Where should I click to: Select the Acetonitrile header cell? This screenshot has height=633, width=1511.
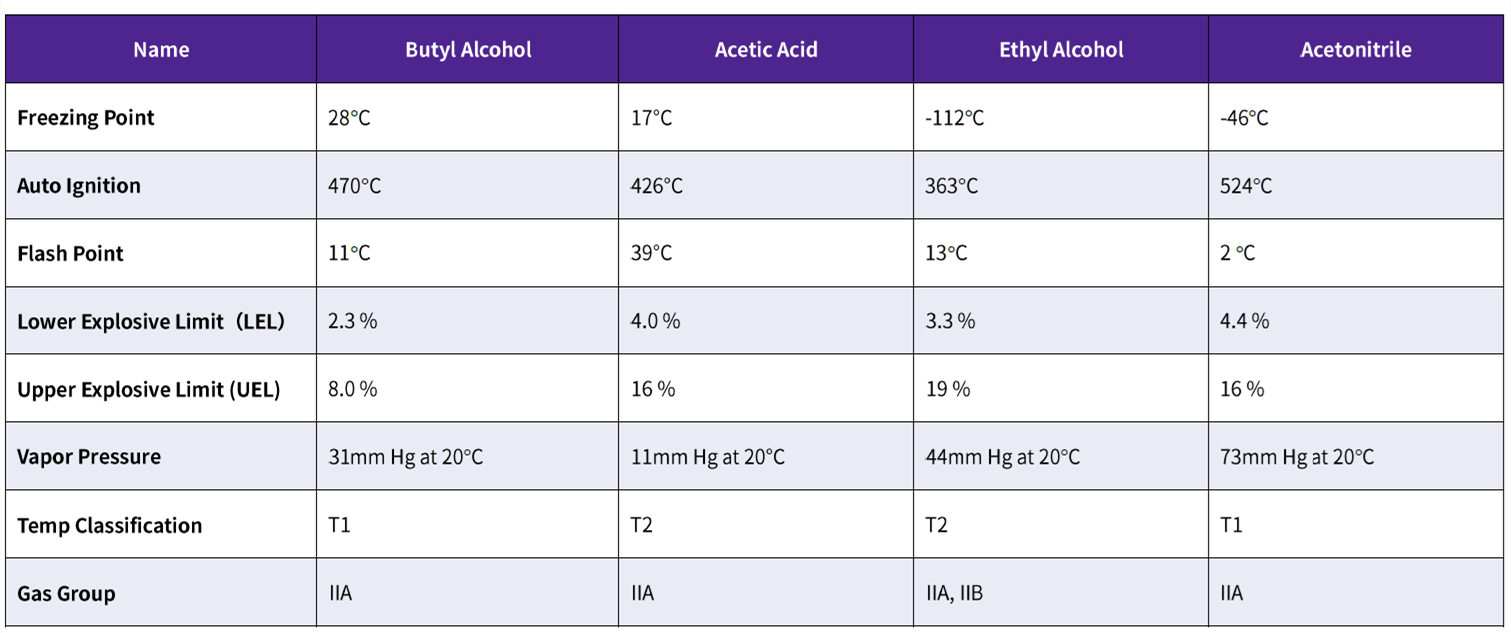click(x=1356, y=50)
